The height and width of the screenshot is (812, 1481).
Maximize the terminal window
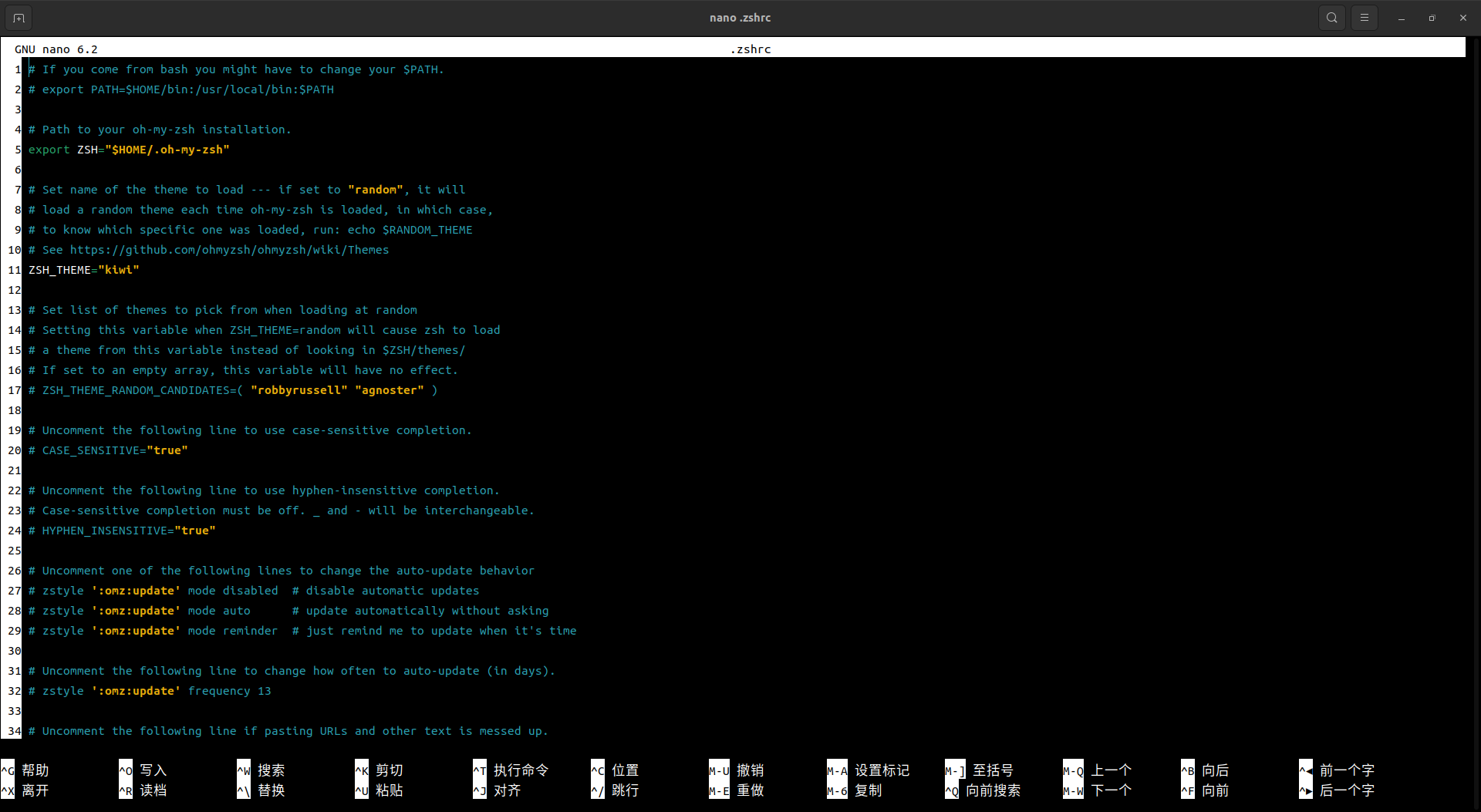coord(1432,18)
